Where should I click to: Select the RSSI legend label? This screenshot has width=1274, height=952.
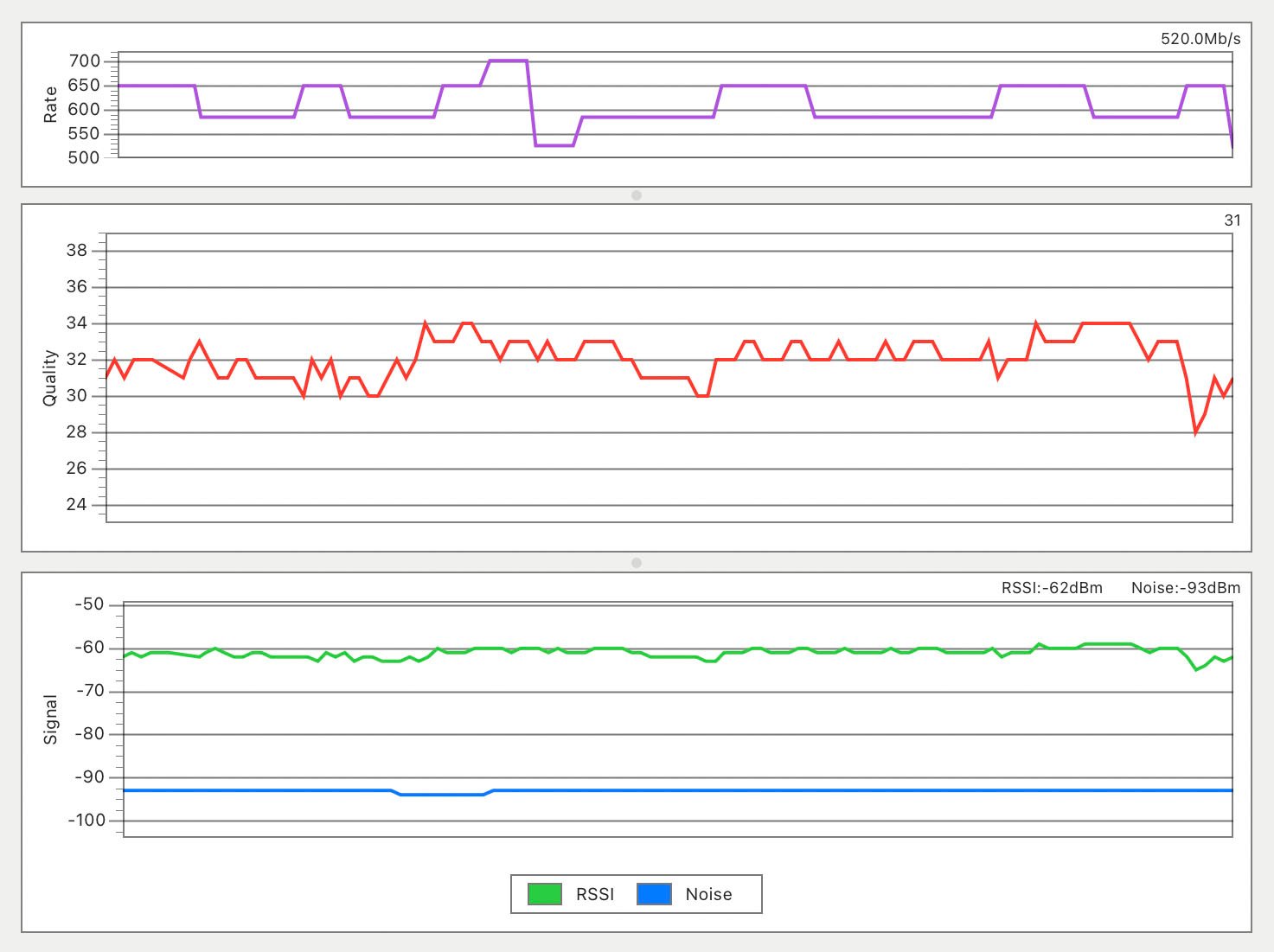[595, 894]
